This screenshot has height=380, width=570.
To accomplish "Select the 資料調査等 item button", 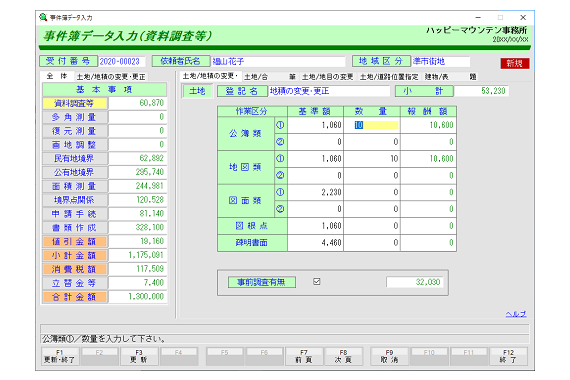I will coord(75,103).
